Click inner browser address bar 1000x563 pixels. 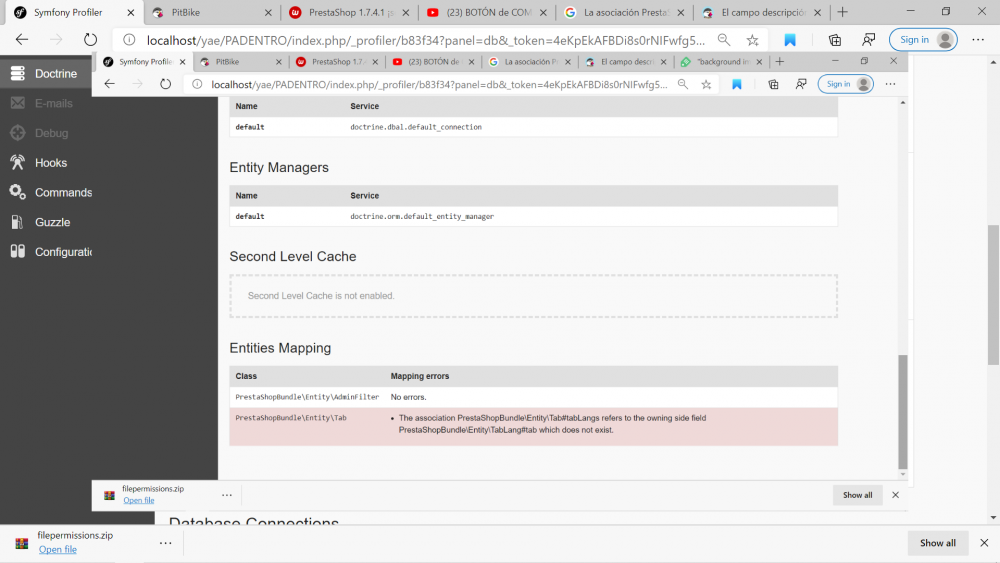click(x=439, y=84)
